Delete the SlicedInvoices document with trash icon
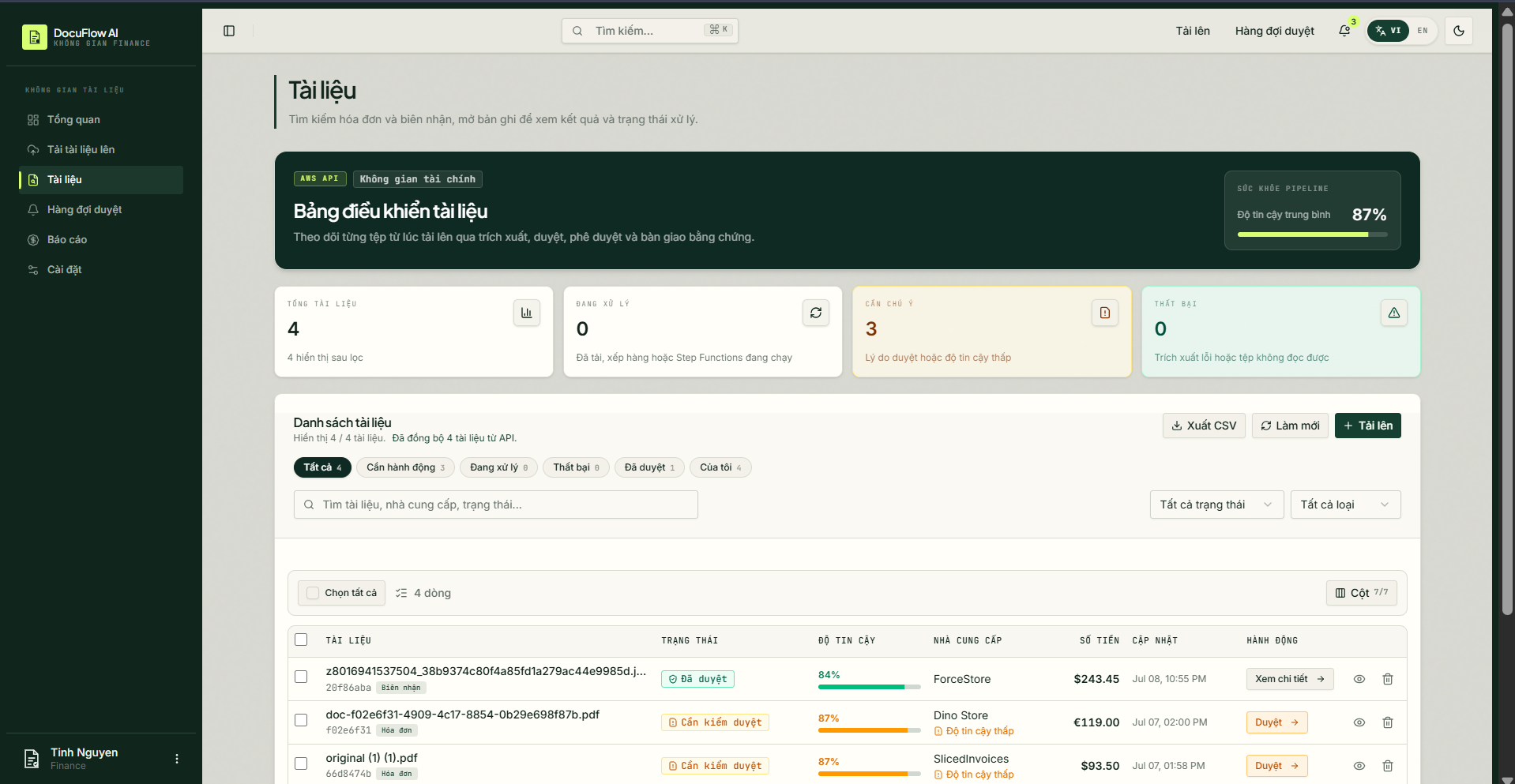1515x784 pixels. tap(1388, 766)
